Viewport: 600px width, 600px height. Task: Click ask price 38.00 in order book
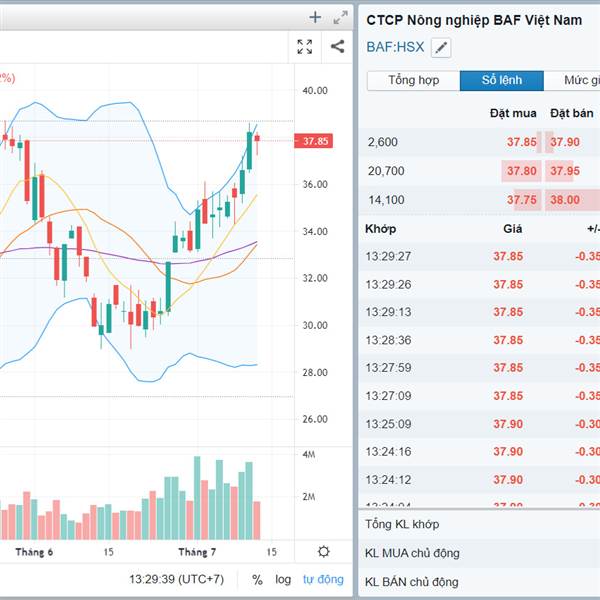pyautogui.click(x=564, y=200)
